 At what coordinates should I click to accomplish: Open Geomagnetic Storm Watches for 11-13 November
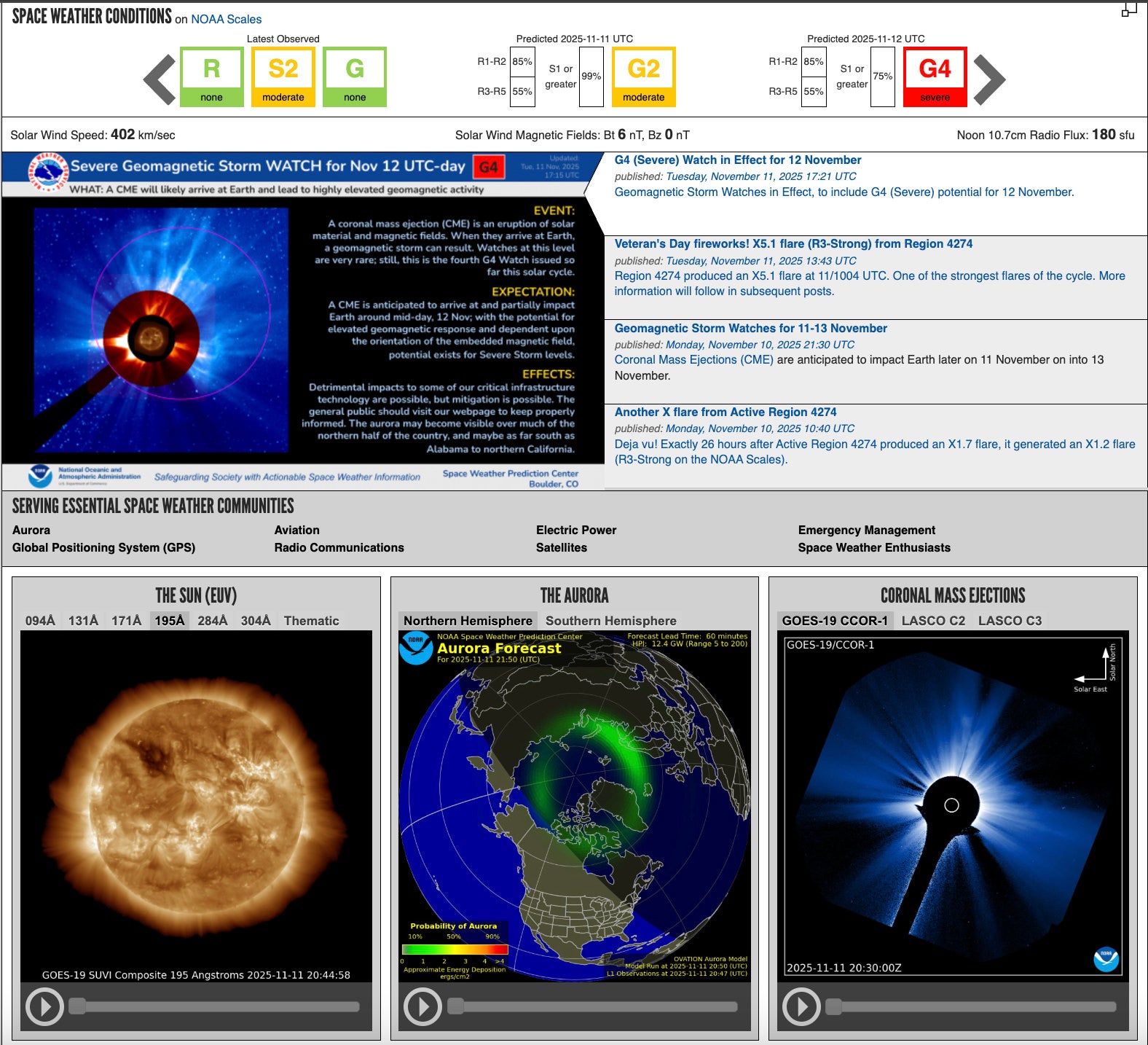pyautogui.click(x=751, y=328)
